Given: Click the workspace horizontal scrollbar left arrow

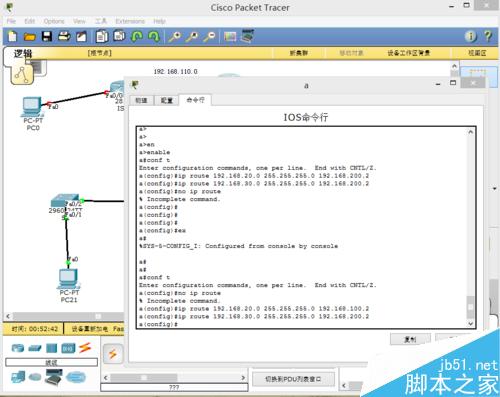Looking at the screenshot, I should tap(8, 316).
